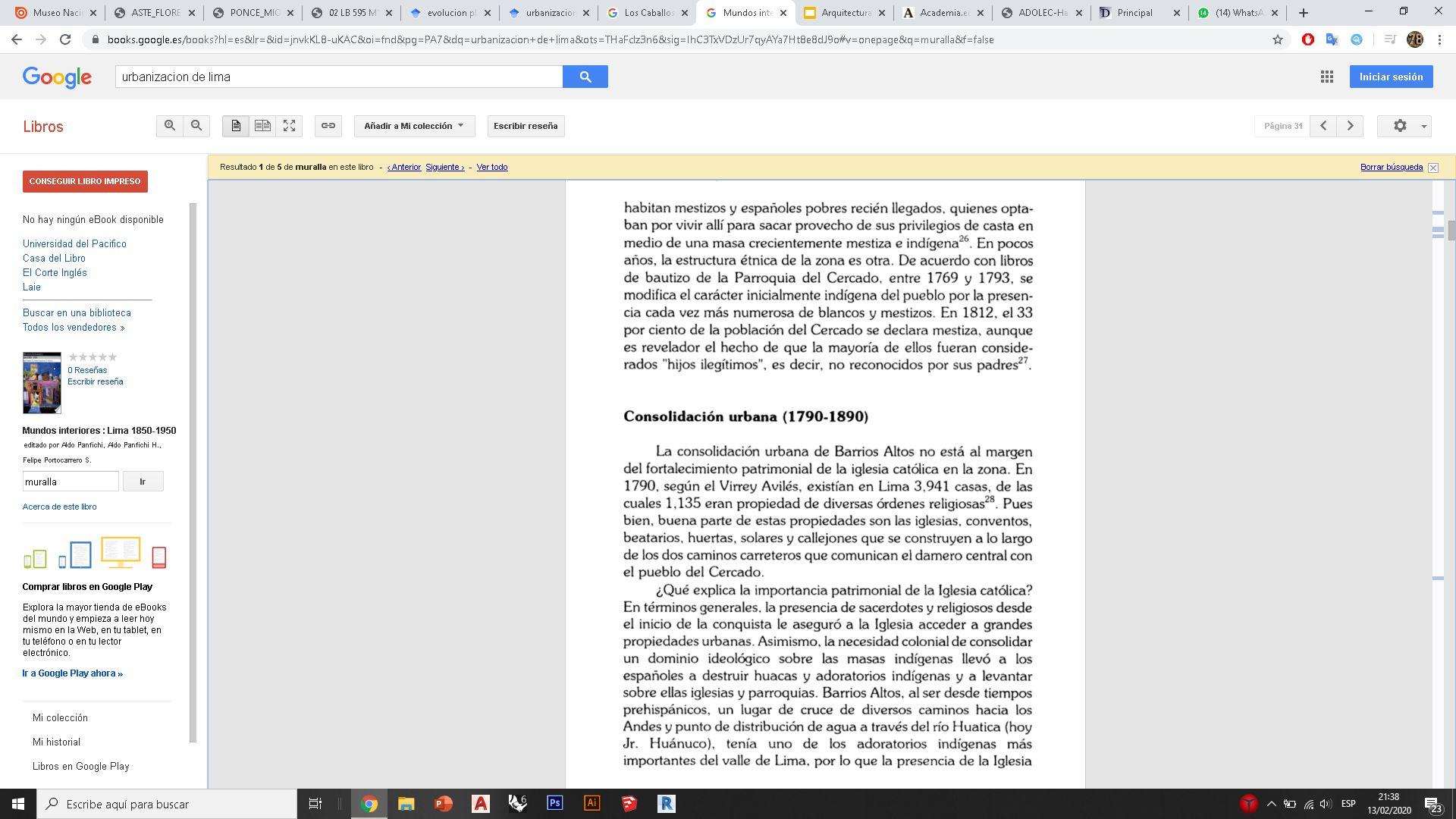Image resolution: width=1456 pixels, height=819 pixels.
Task: Go to the previous page arrow
Action: click(x=1323, y=126)
